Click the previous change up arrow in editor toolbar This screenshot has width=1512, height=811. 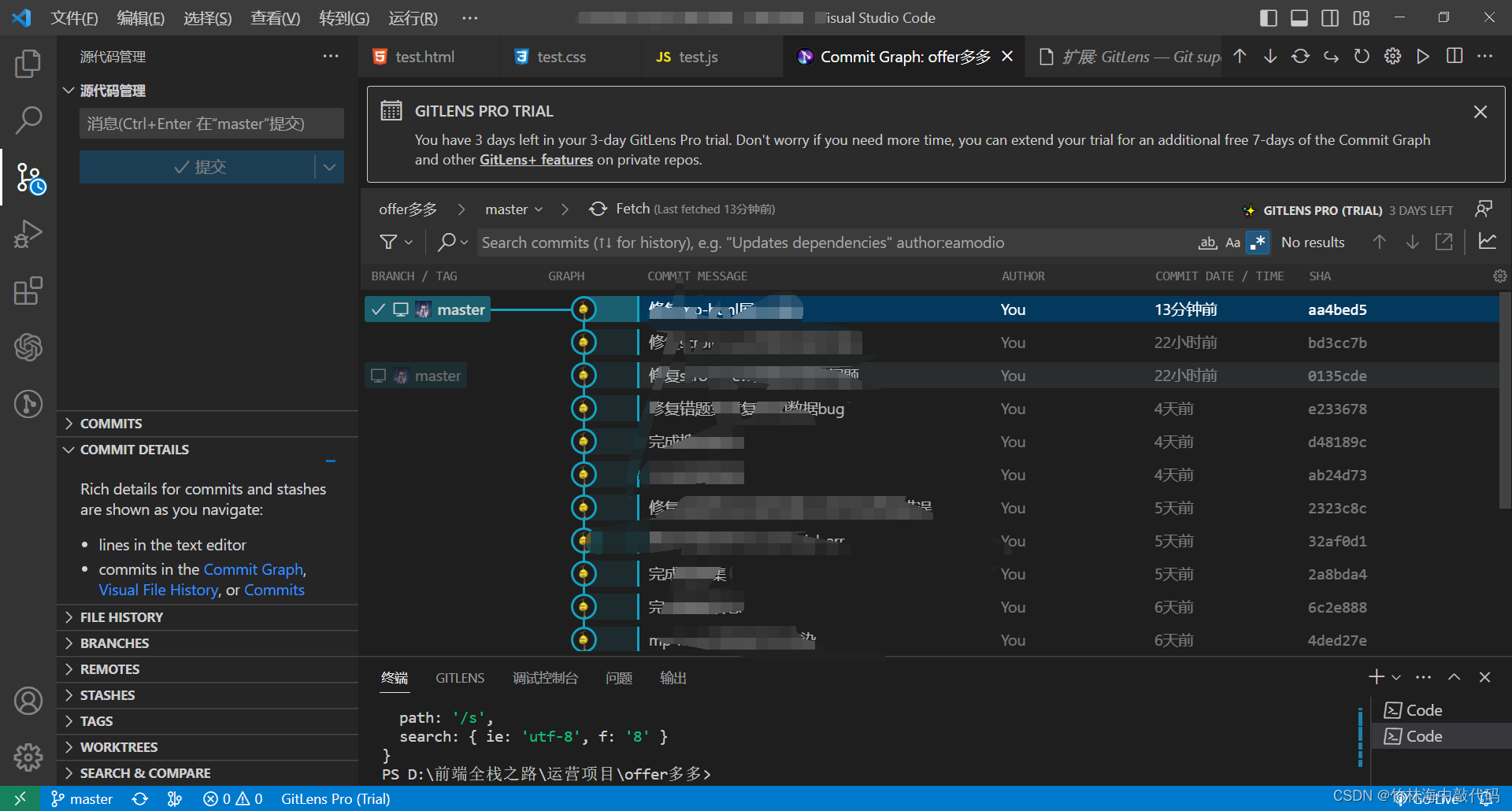(x=1240, y=56)
